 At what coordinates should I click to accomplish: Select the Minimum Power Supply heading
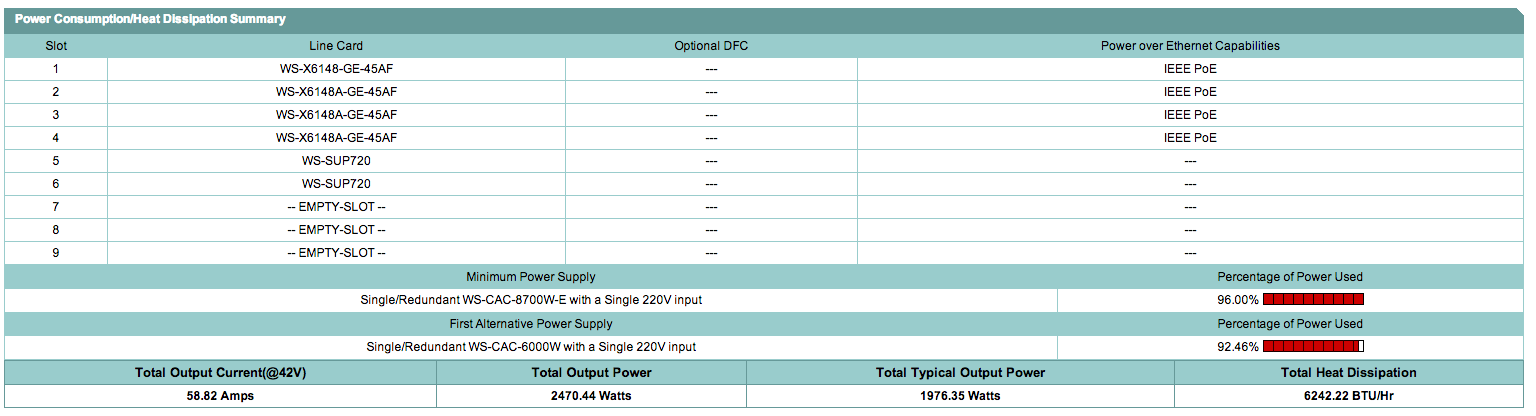tap(530, 277)
